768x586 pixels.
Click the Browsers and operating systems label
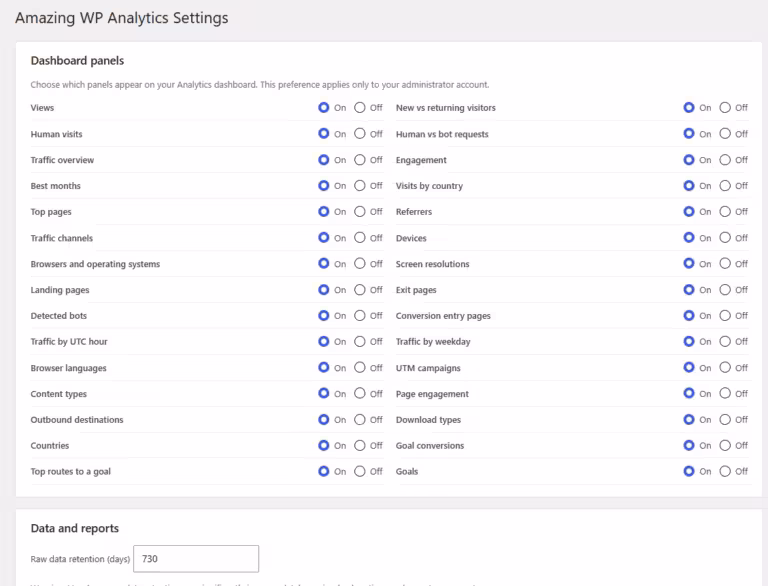(95, 264)
